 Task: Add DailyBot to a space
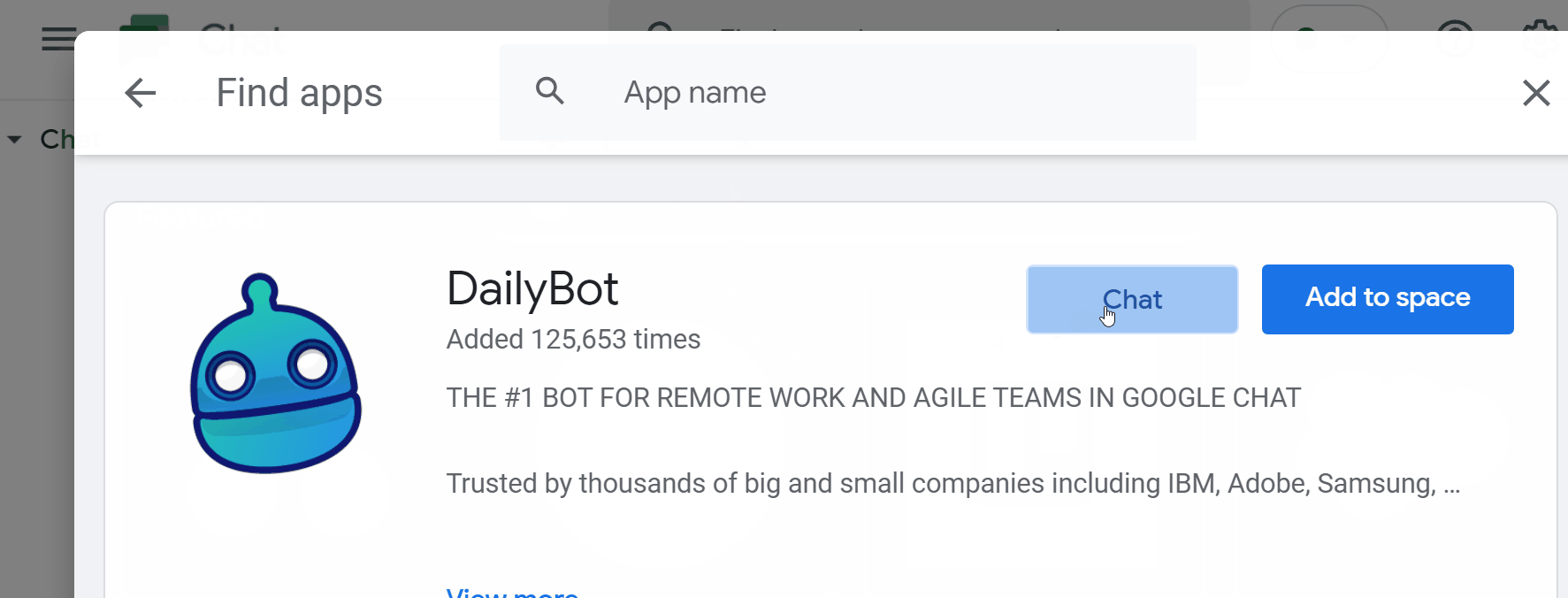[1387, 299]
